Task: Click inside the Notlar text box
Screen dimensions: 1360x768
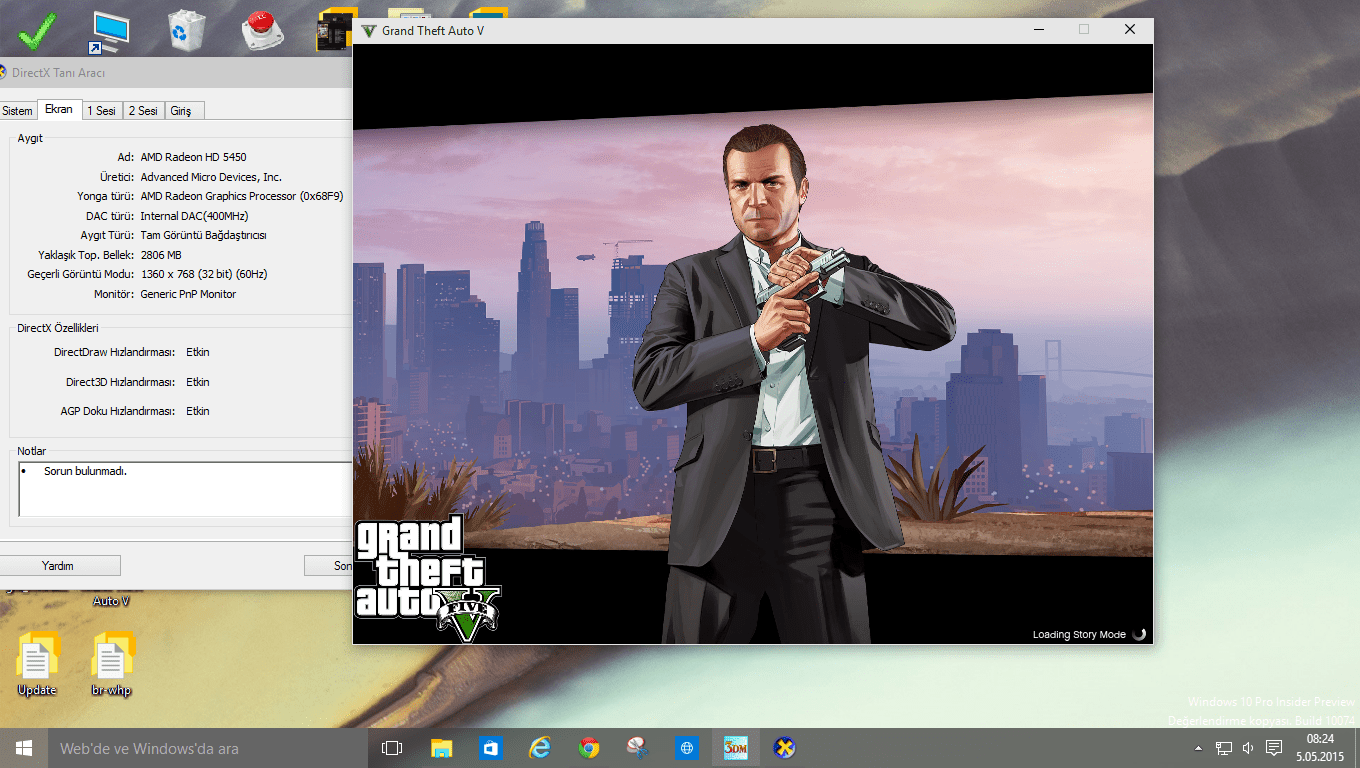Action: 186,489
